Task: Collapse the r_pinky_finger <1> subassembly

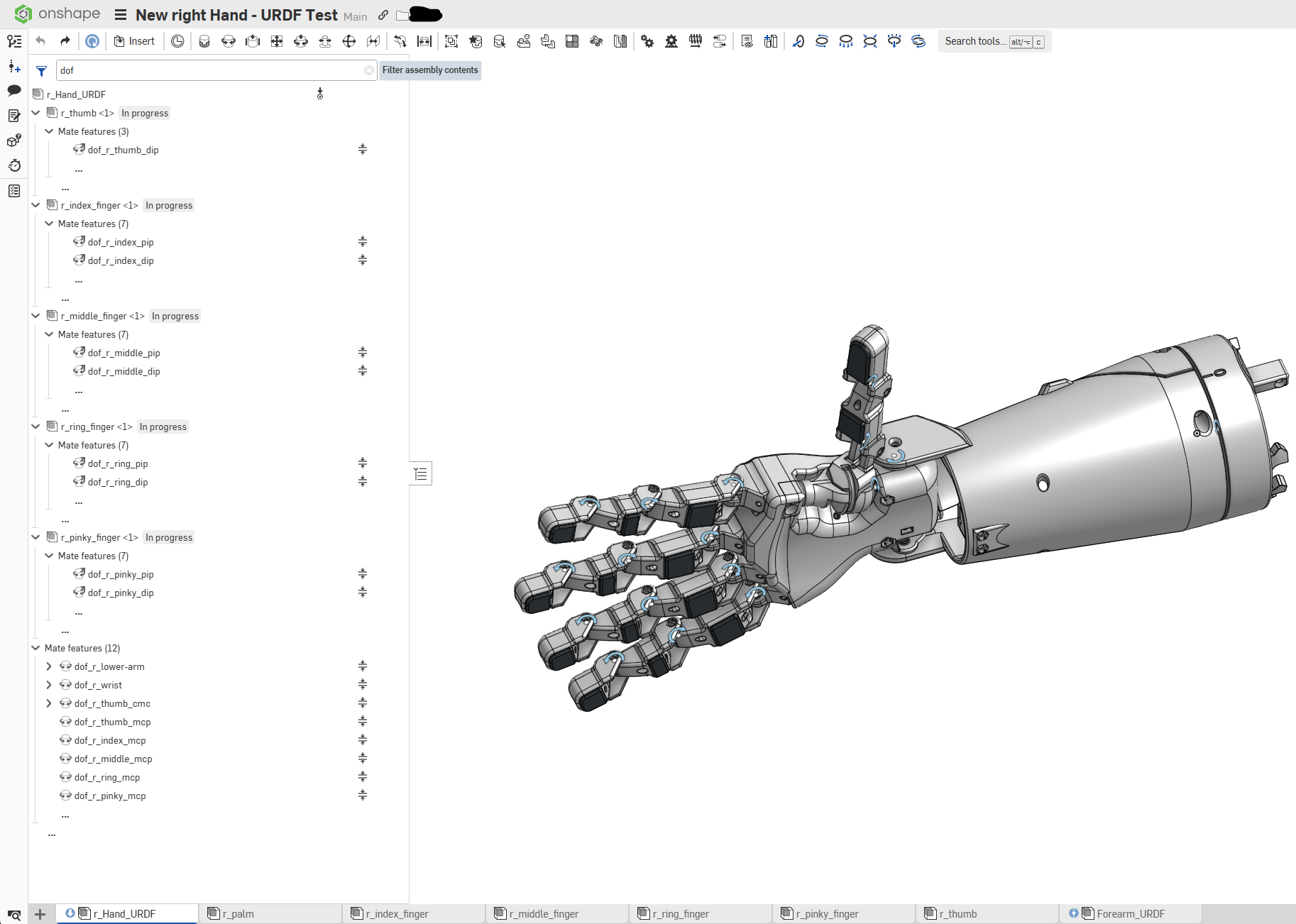Action: pyautogui.click(x=35, y=537)
